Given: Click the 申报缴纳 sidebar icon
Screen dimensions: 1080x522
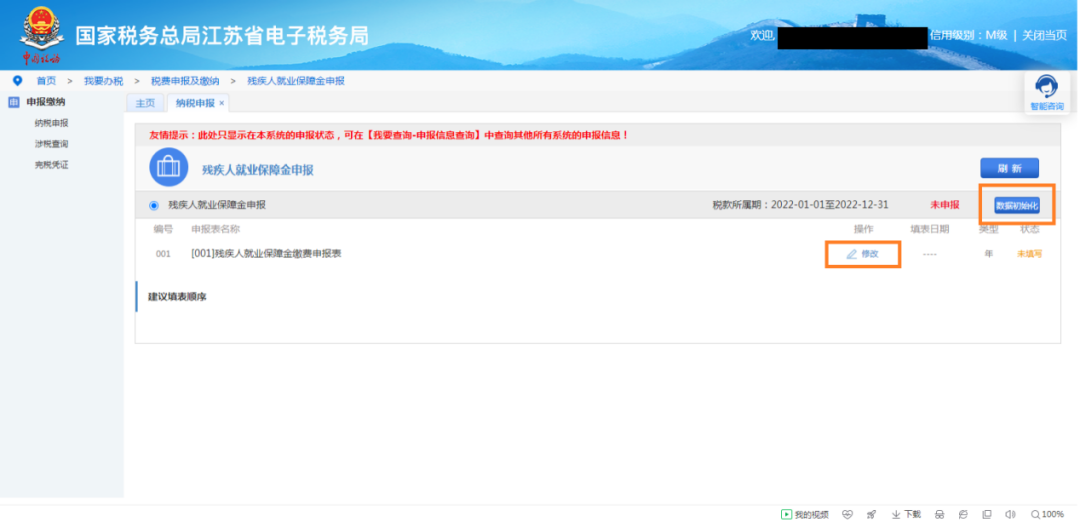Looking at the screenshot, I should pyautogui.click(x=14, y=102).
